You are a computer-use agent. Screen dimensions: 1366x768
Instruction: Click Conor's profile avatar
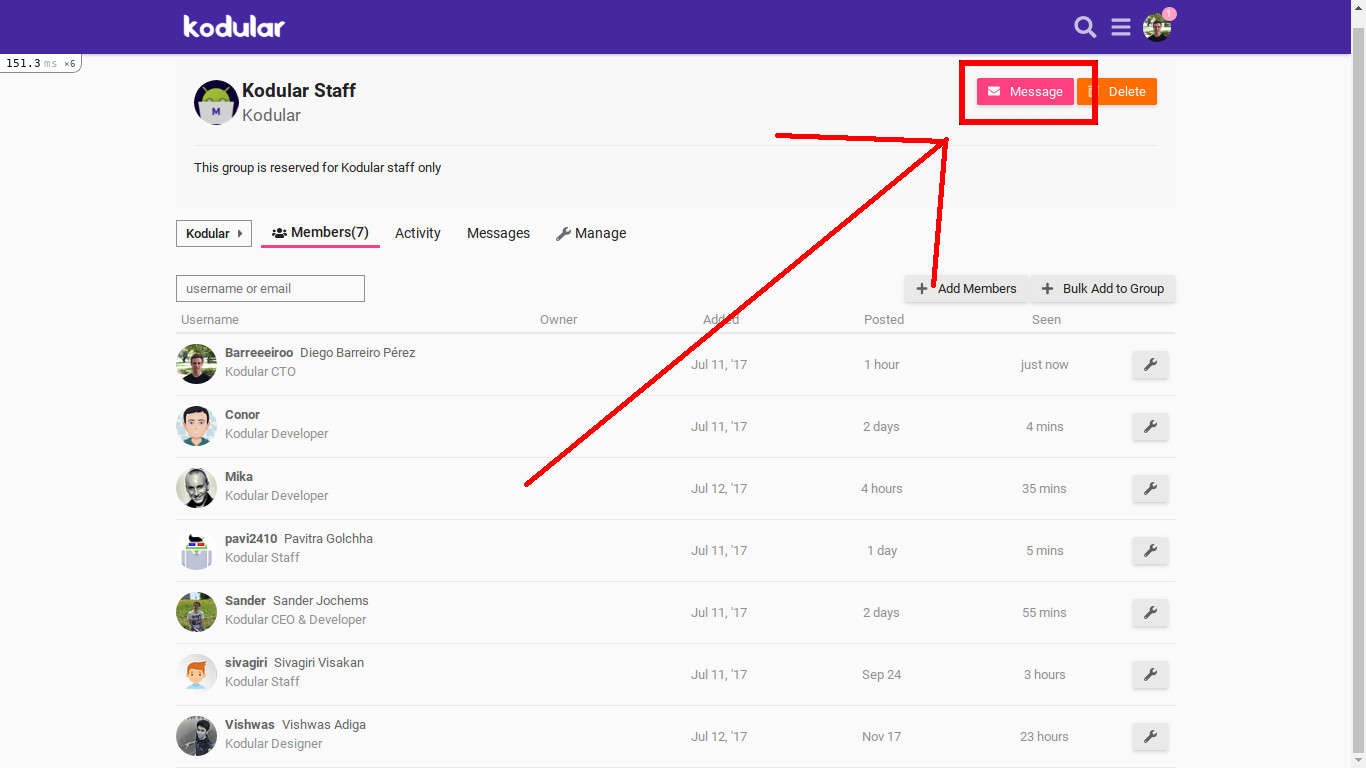(197, 426)
